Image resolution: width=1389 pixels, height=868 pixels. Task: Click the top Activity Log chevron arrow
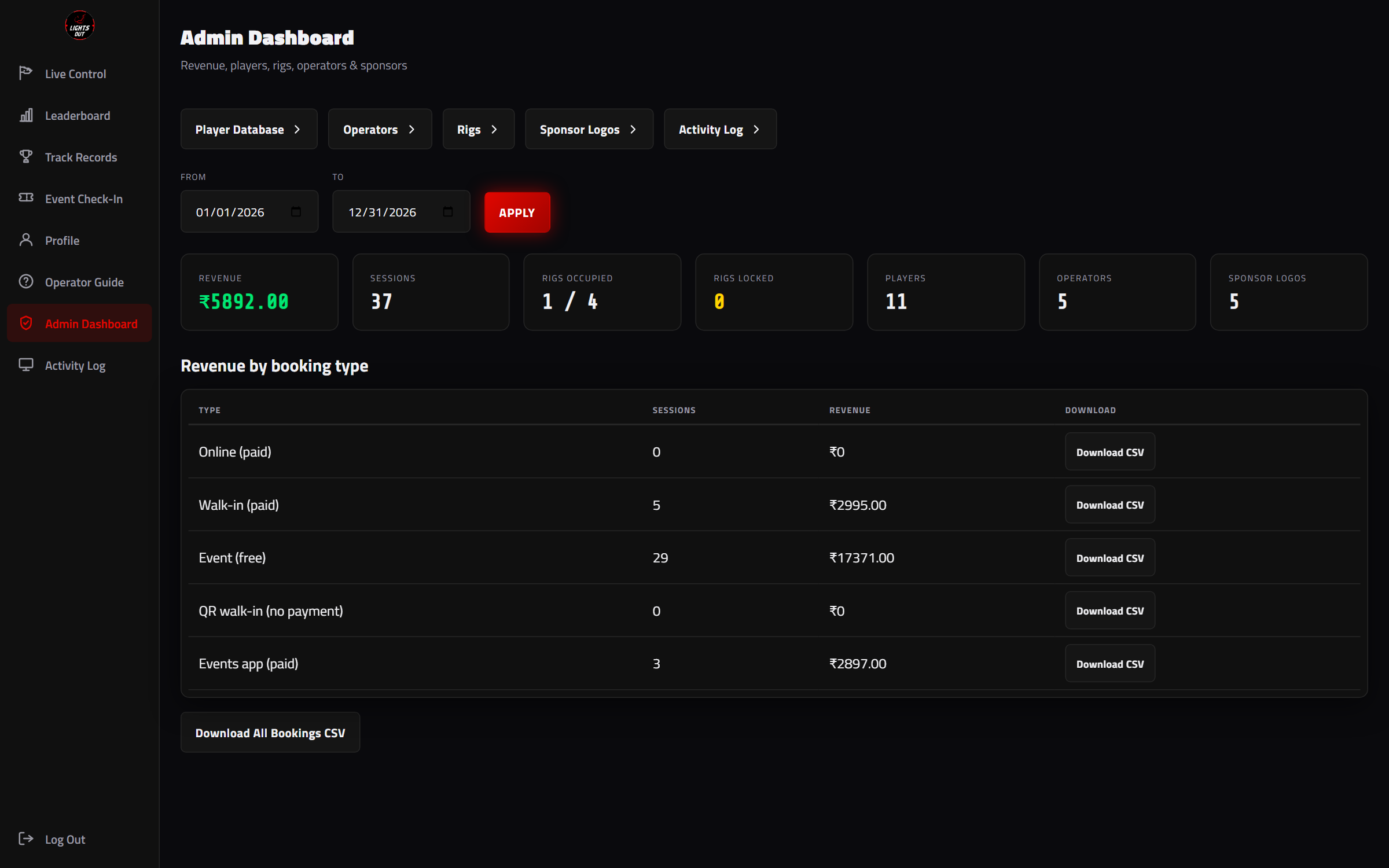(756, 130)
